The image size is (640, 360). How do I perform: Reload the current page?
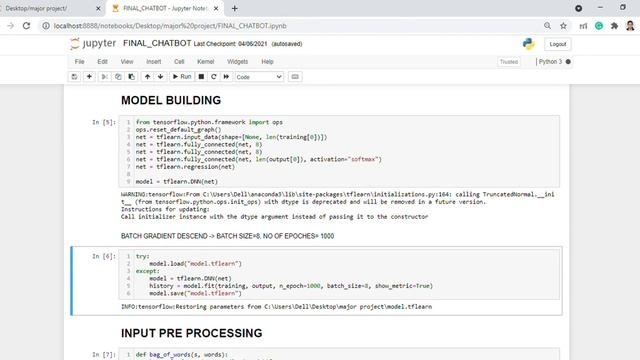pyautogui.click(x=27, y=26)
